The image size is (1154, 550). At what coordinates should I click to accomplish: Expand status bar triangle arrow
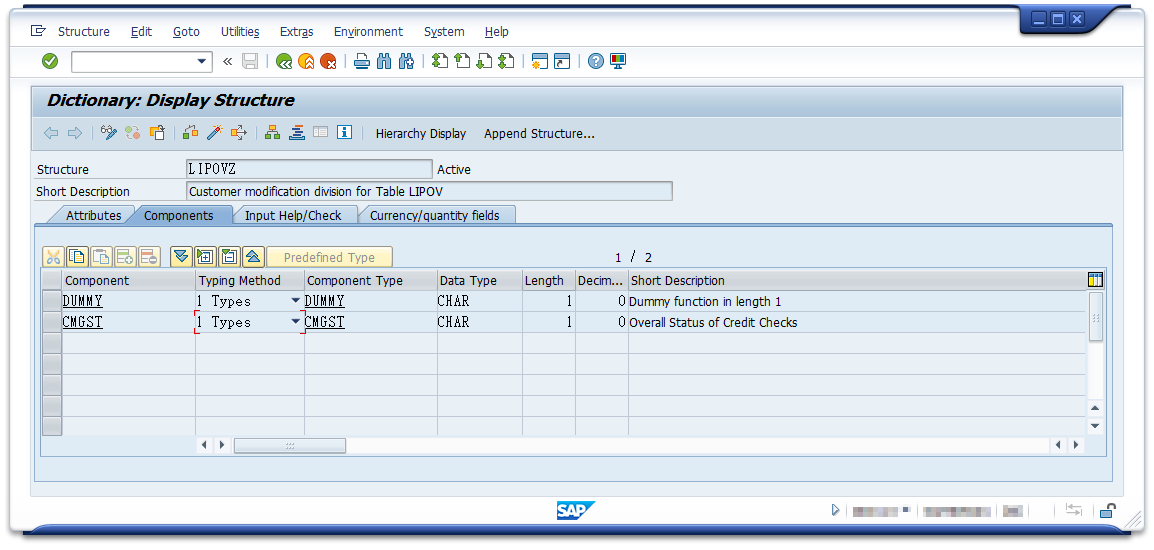tap(835, 510)
